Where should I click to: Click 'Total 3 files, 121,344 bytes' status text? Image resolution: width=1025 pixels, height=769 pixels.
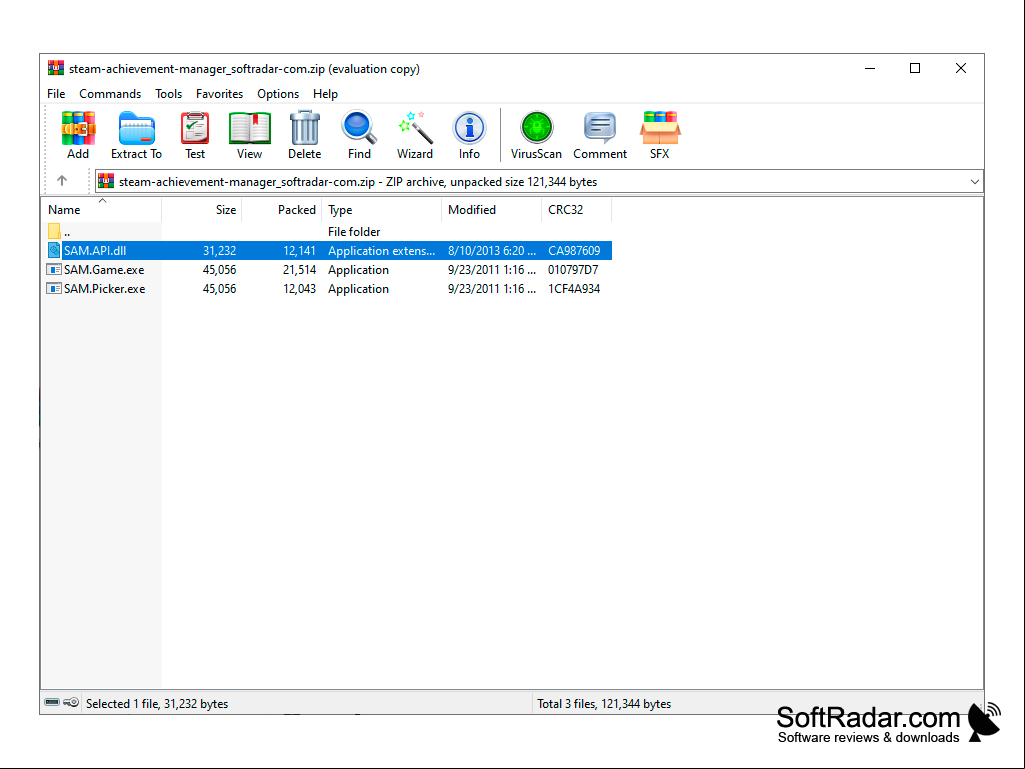click(x=604, y=704)
